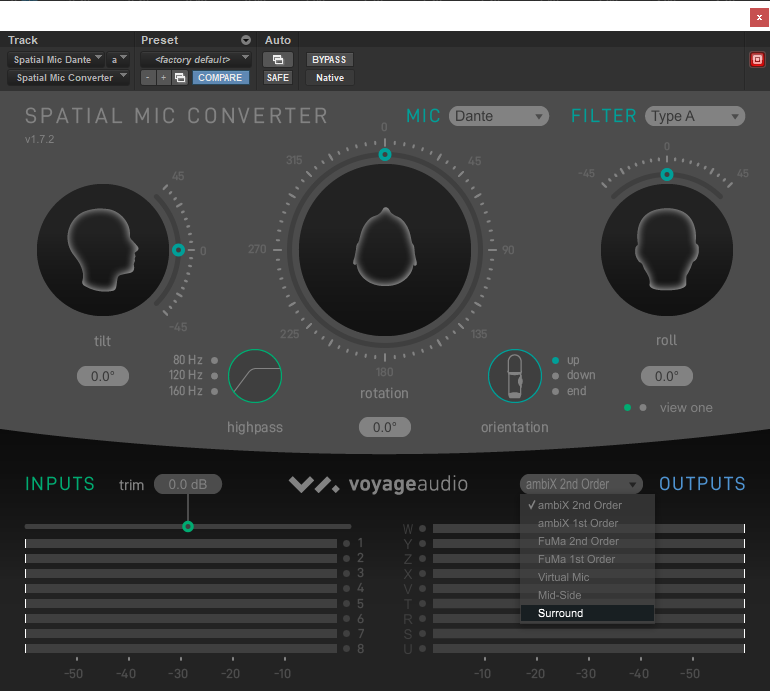Select the grey second view dot
770x691 pixels.
643,408
